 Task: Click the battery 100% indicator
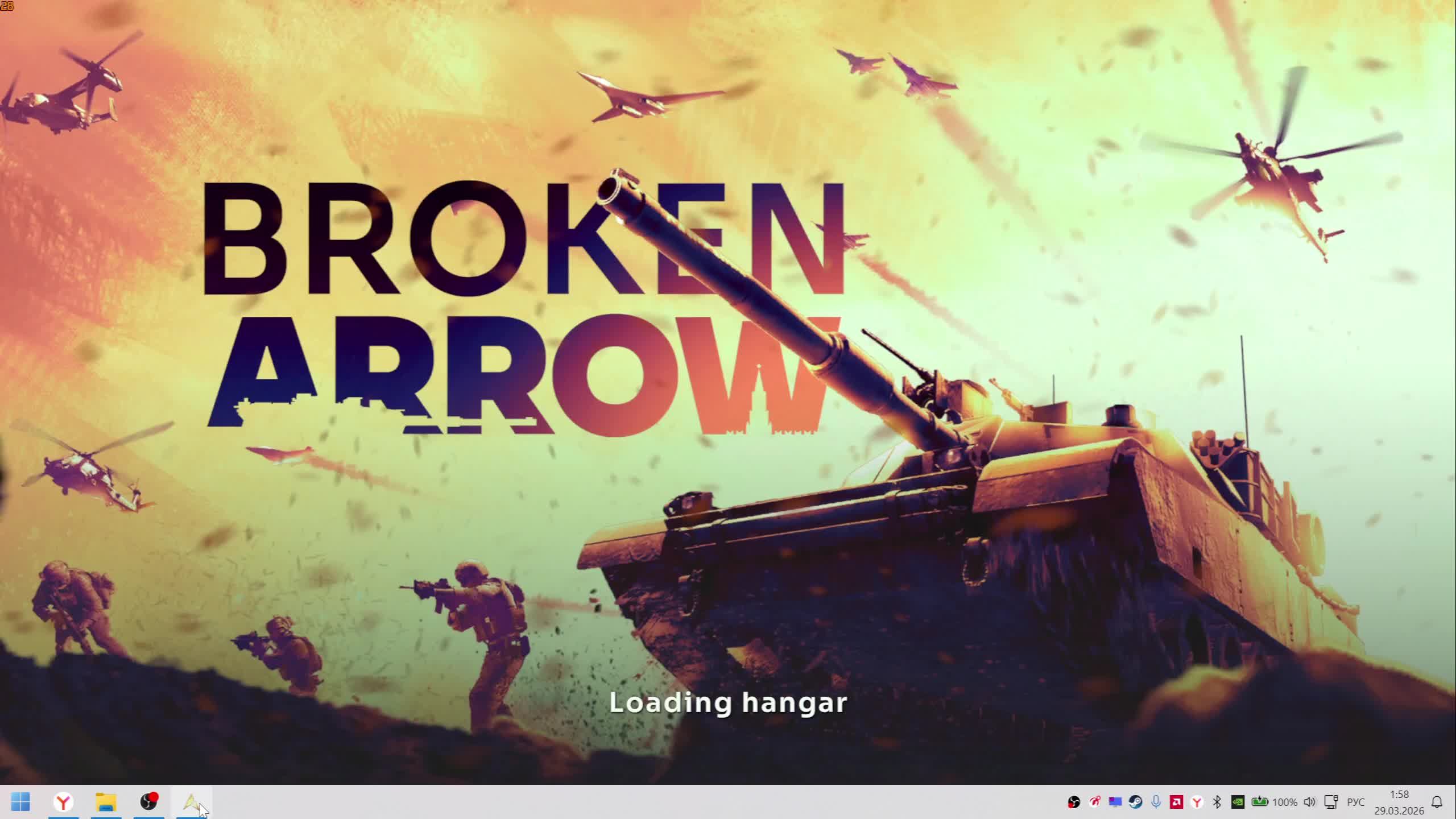[x=1274, y=802]
